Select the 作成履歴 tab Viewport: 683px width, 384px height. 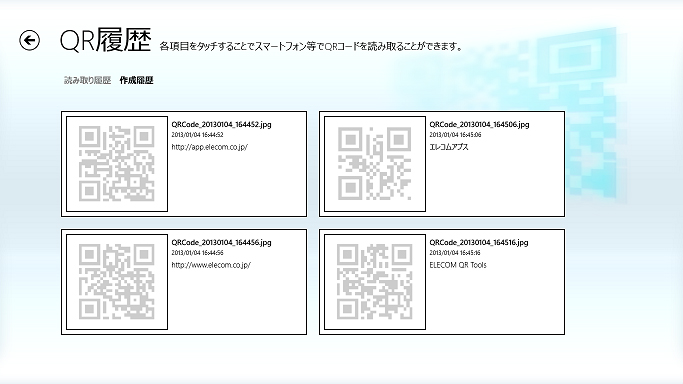tap(136, 80)
